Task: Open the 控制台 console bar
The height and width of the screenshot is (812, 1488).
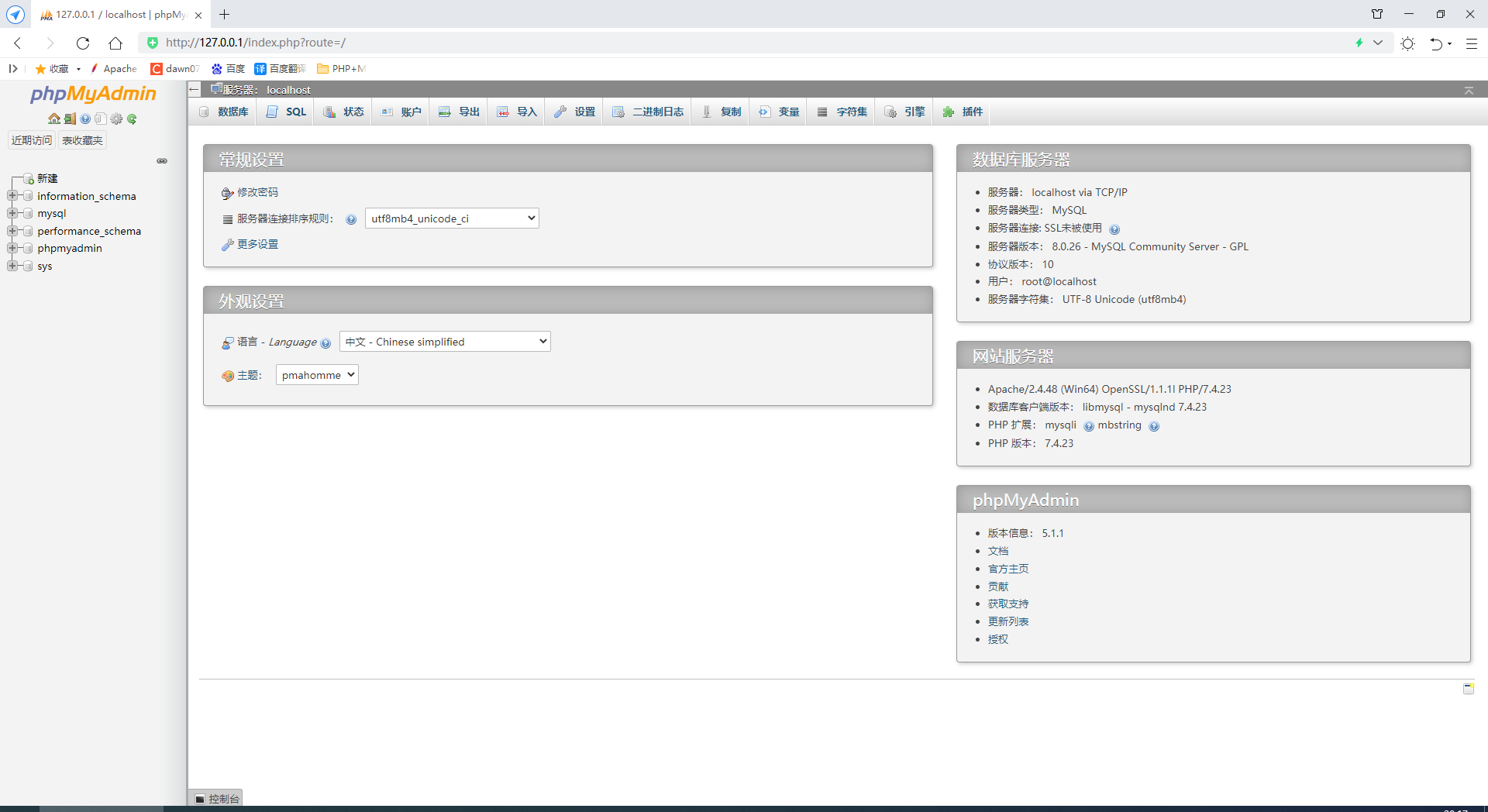Action: (x=217, y=799)
